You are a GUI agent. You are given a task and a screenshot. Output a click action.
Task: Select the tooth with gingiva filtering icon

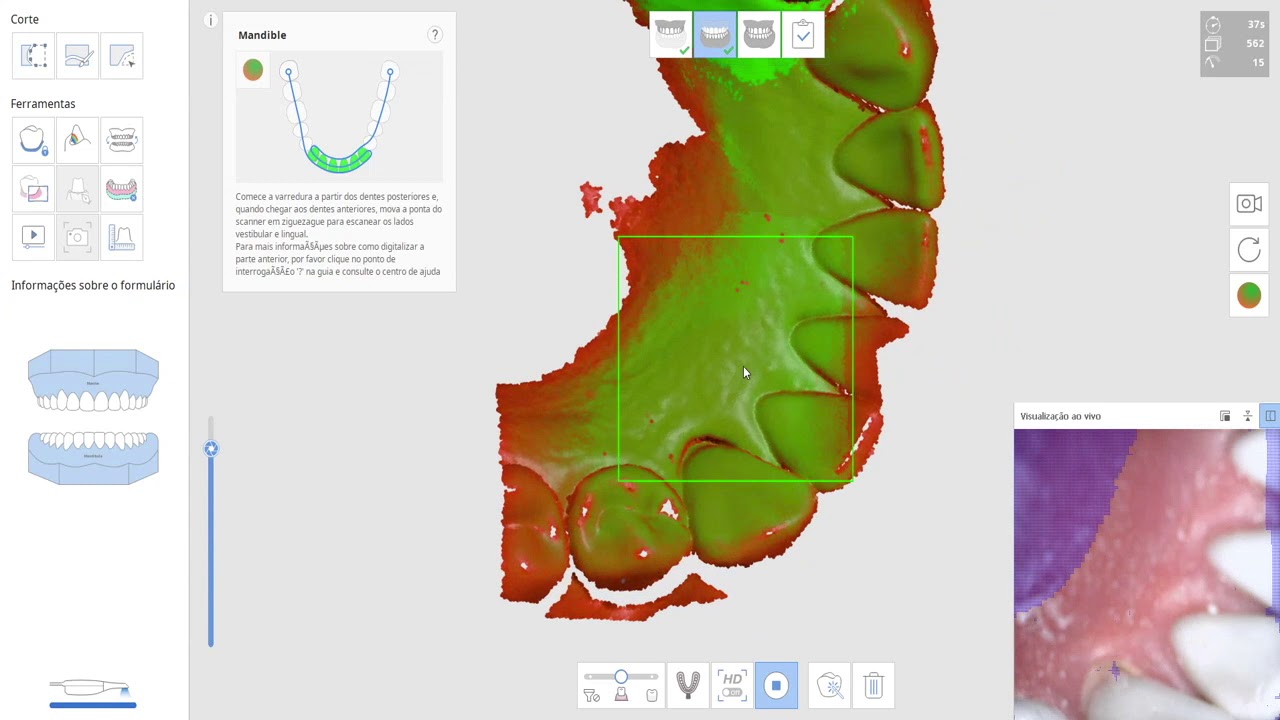pyautogui.click(x=621, y=695)
